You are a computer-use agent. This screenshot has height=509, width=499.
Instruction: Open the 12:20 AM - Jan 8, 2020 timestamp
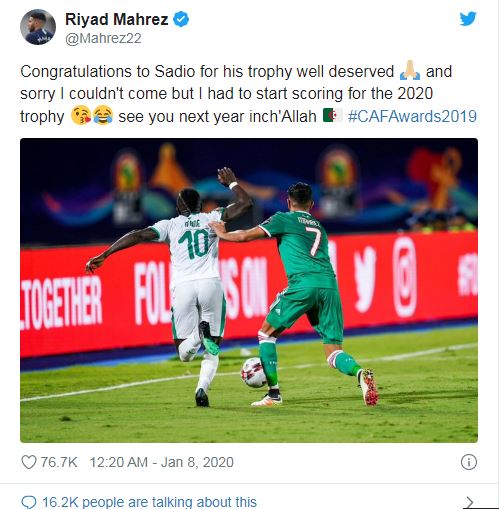(162, 462)
